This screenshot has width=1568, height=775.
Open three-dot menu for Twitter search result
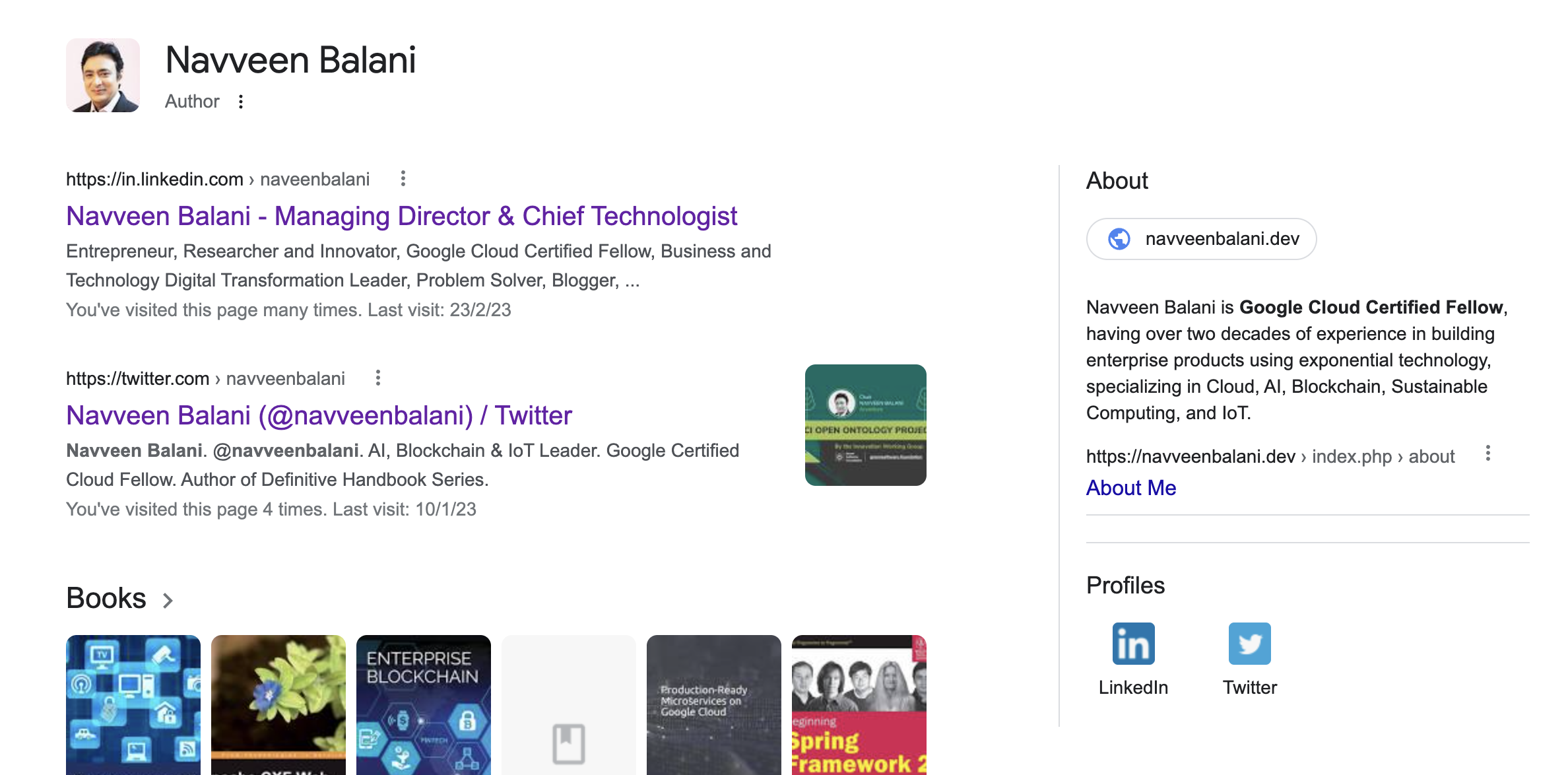378,378
